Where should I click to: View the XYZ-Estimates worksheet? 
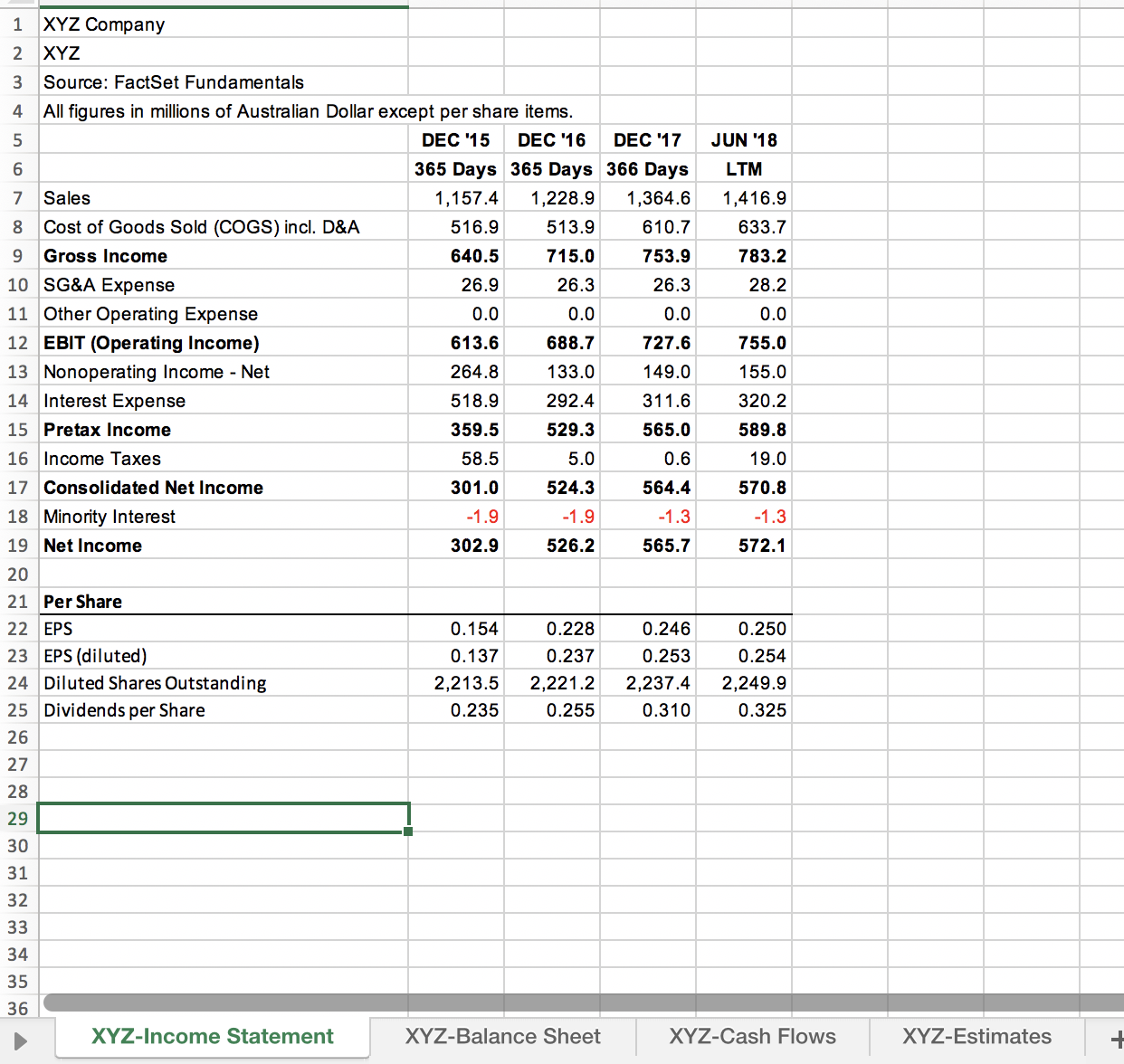coord(976,1036)
